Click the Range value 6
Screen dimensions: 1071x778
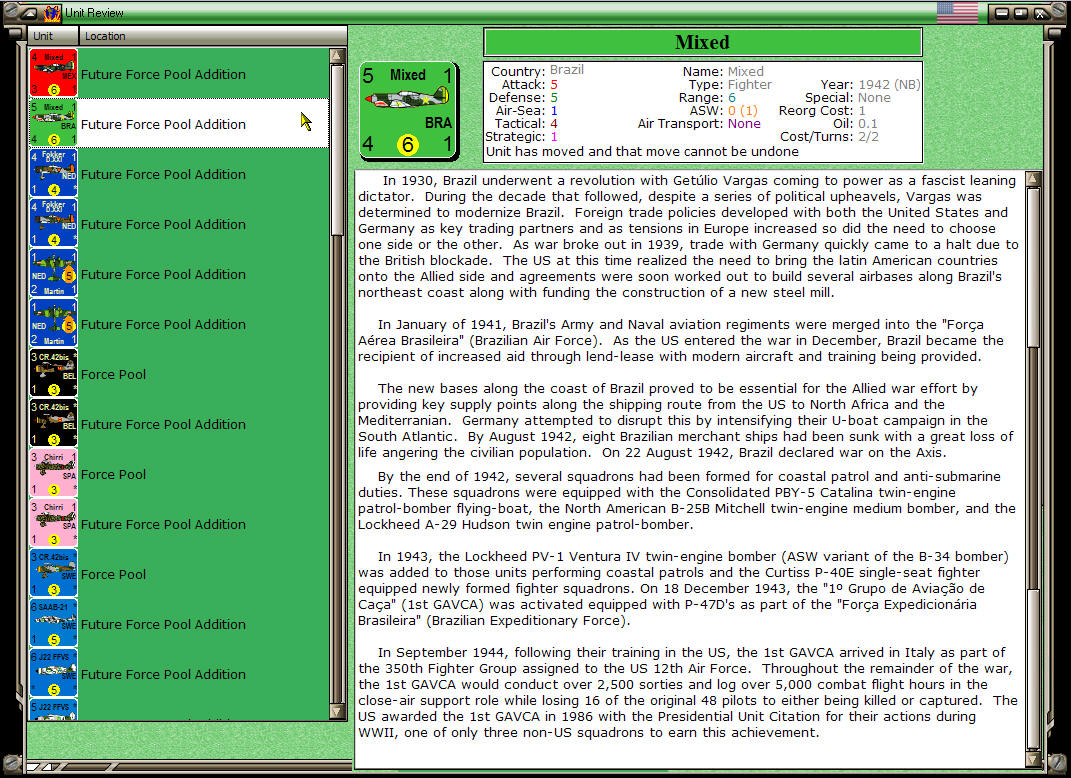732,98
